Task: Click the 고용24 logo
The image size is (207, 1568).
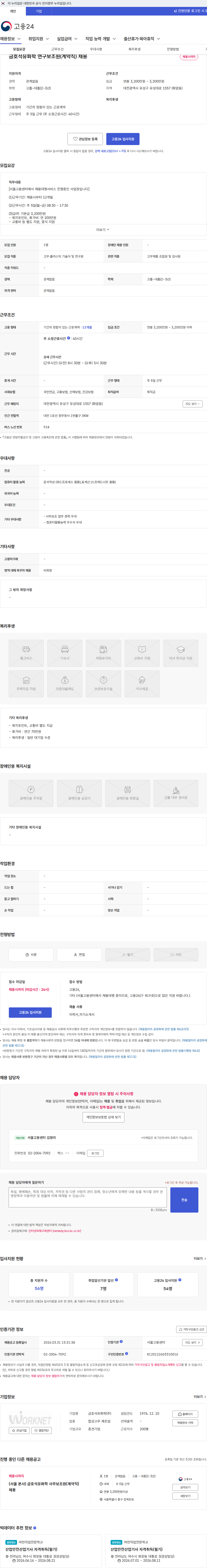Action: pos(17,26)
